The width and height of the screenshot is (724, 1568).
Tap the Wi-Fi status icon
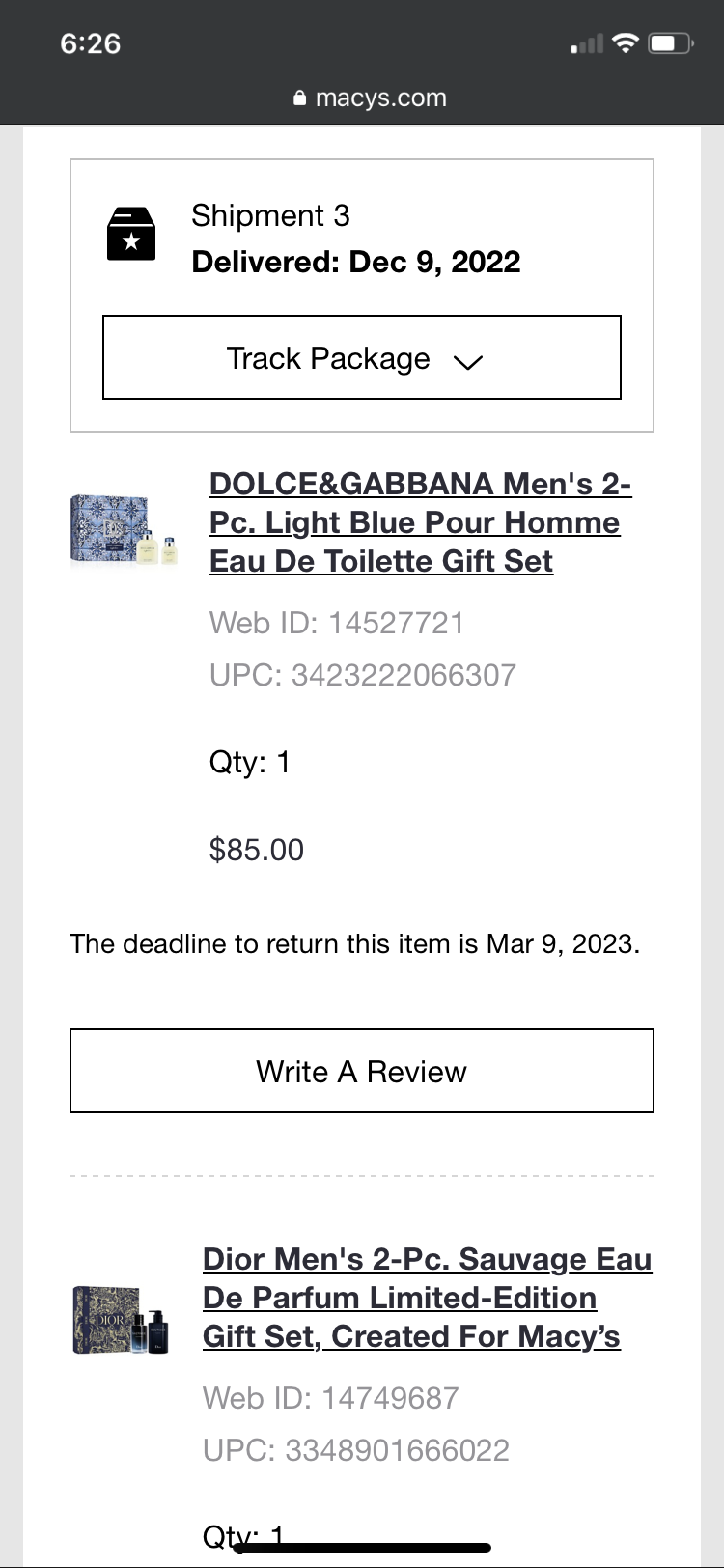626,43
